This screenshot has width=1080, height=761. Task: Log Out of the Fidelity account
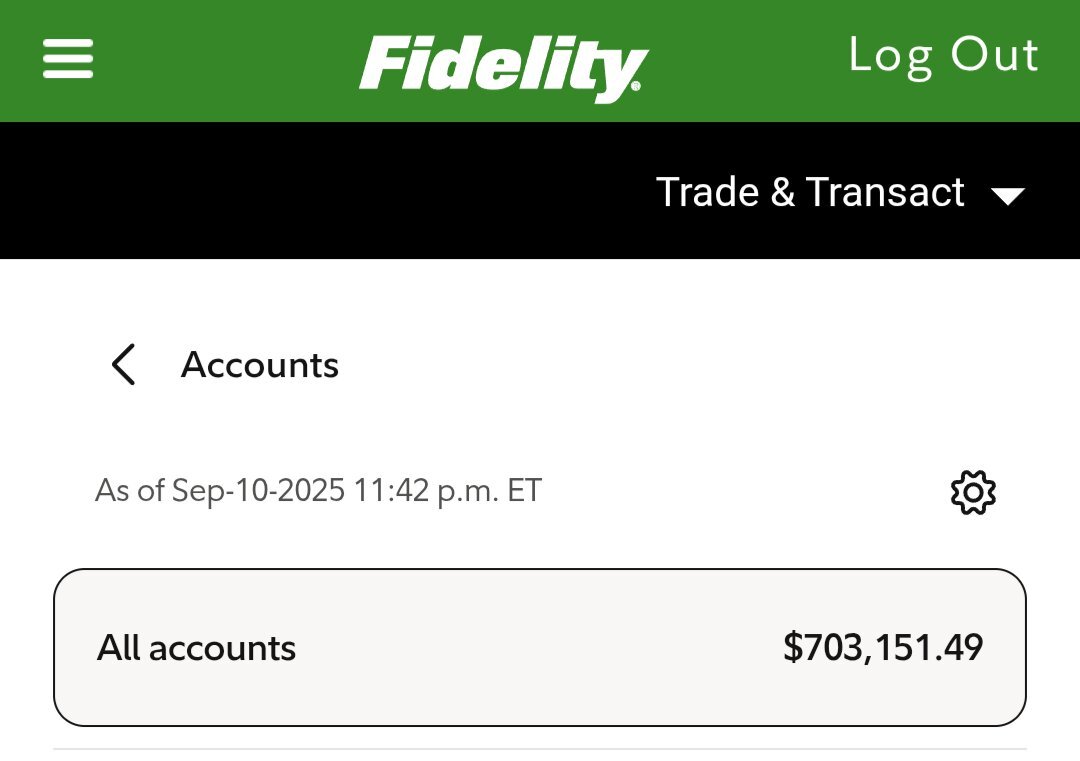(943, 55)
